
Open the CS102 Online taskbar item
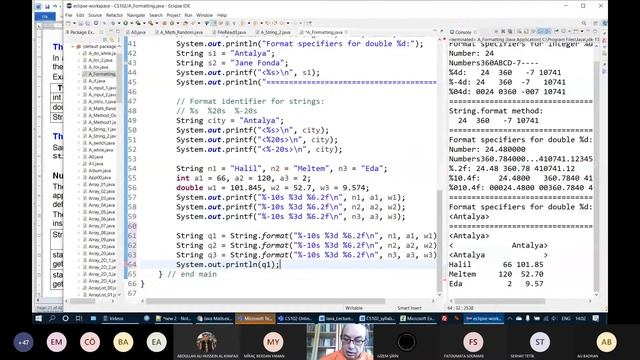(x=296, y=318)
